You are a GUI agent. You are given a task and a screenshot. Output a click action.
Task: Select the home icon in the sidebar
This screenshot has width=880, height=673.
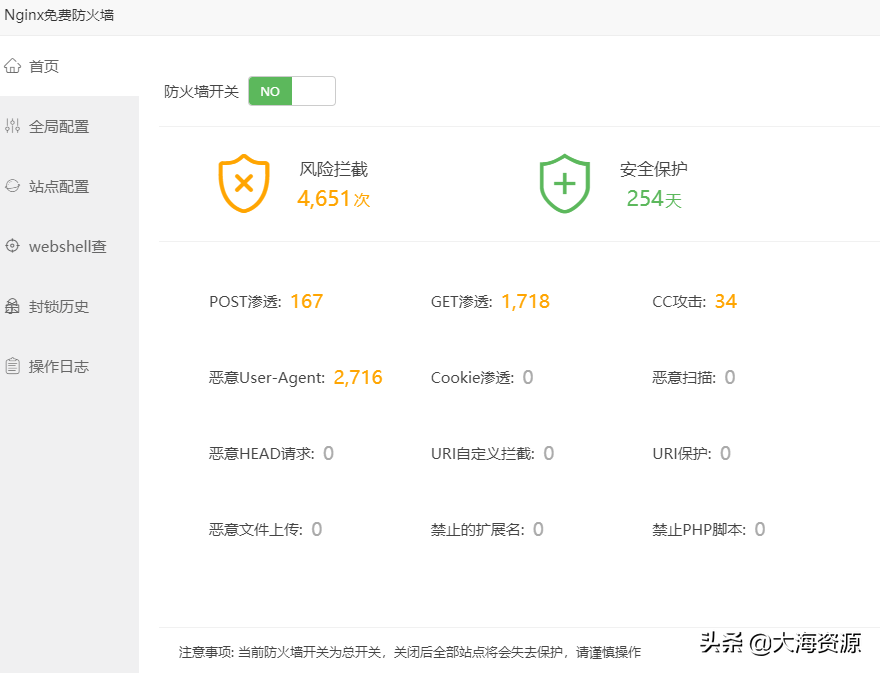13,65
